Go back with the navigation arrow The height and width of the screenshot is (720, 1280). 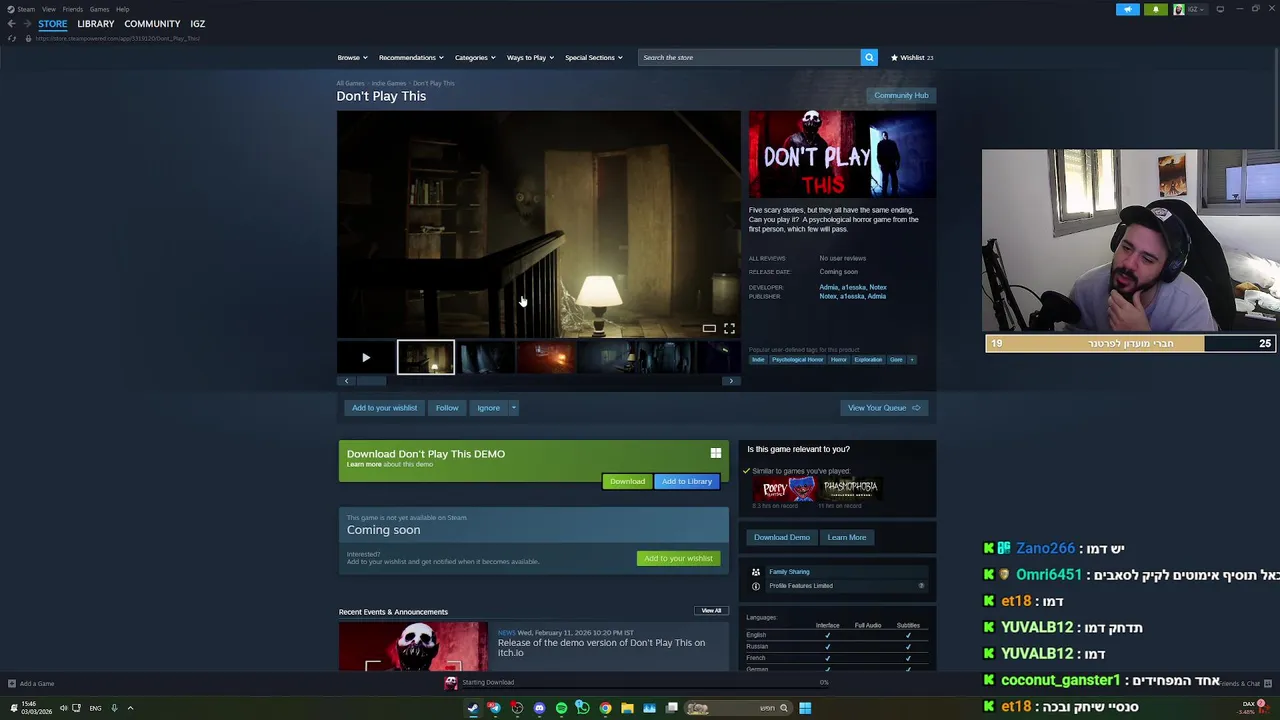pos(11,23)
